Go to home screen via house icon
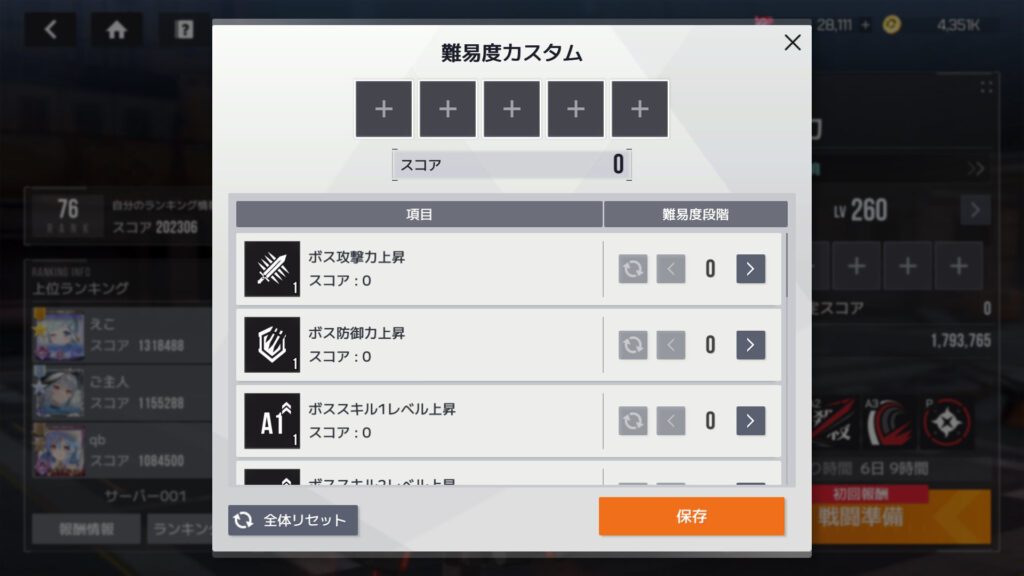 click(x=116, y=29)
